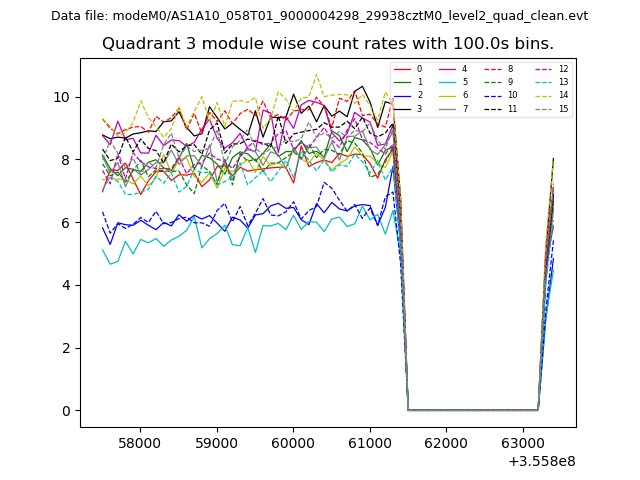Viewport: 640px width, 480px height.
Task: Select the red dashed legend entry for module 8
Action: [x=494, y=69]
